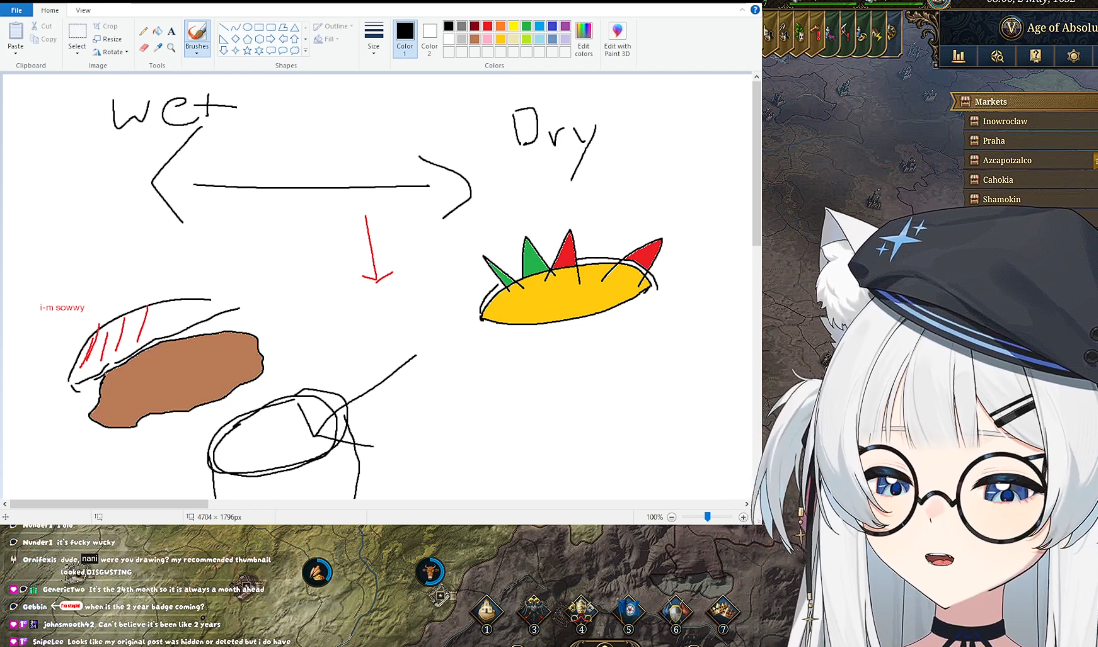Select Shamokin market in the list
The image size is (1098, 647).
[1032, 200]
